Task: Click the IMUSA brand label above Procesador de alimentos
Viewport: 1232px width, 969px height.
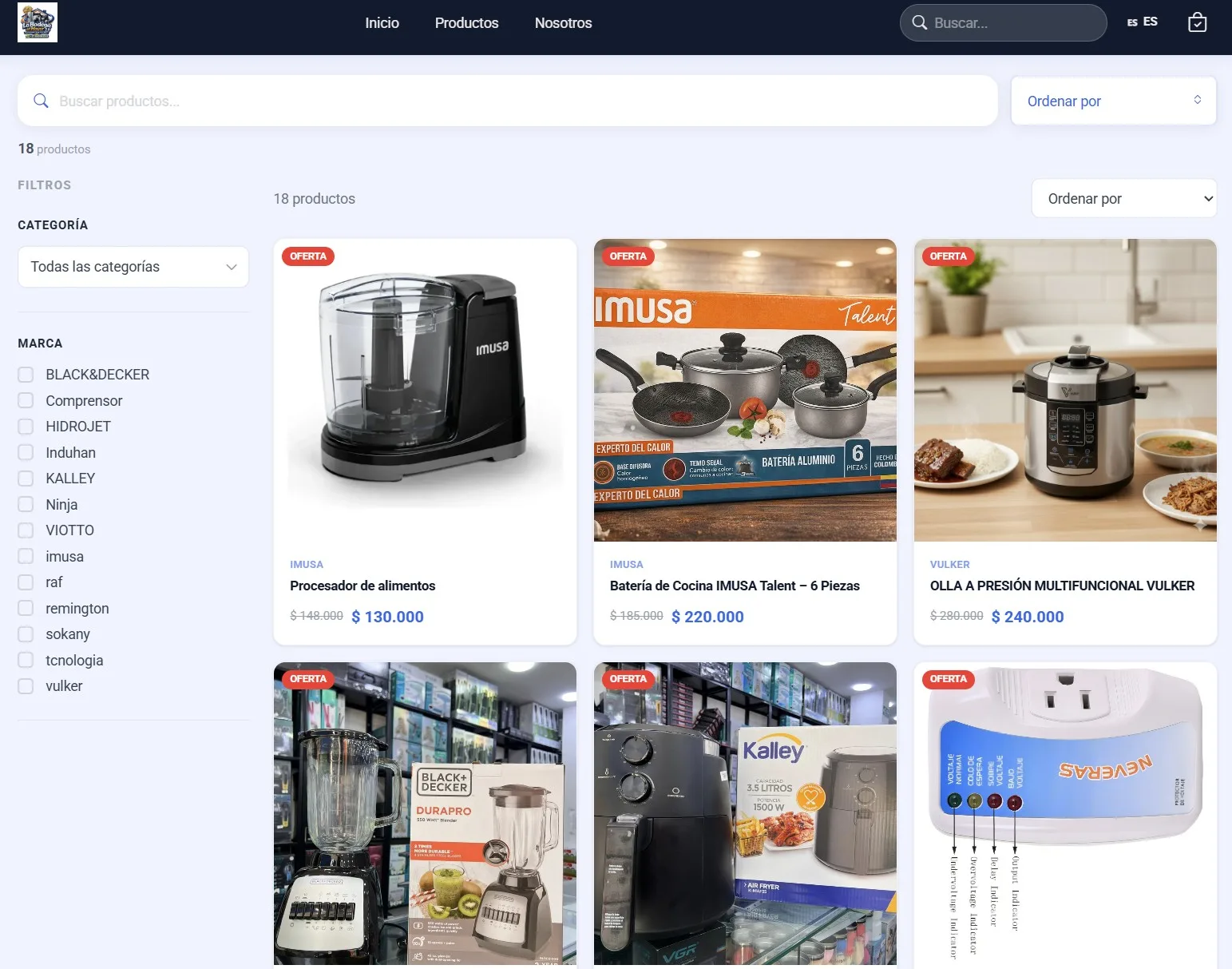Action: tap(307, 564)
